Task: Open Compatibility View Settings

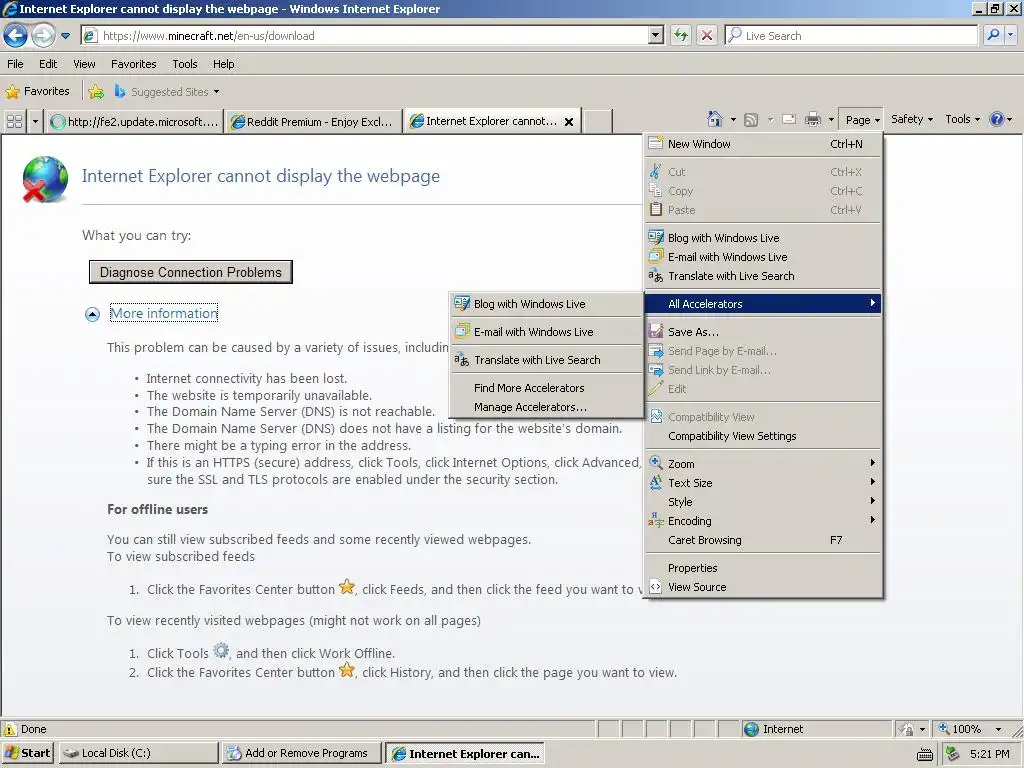Action: pos(763,436)
